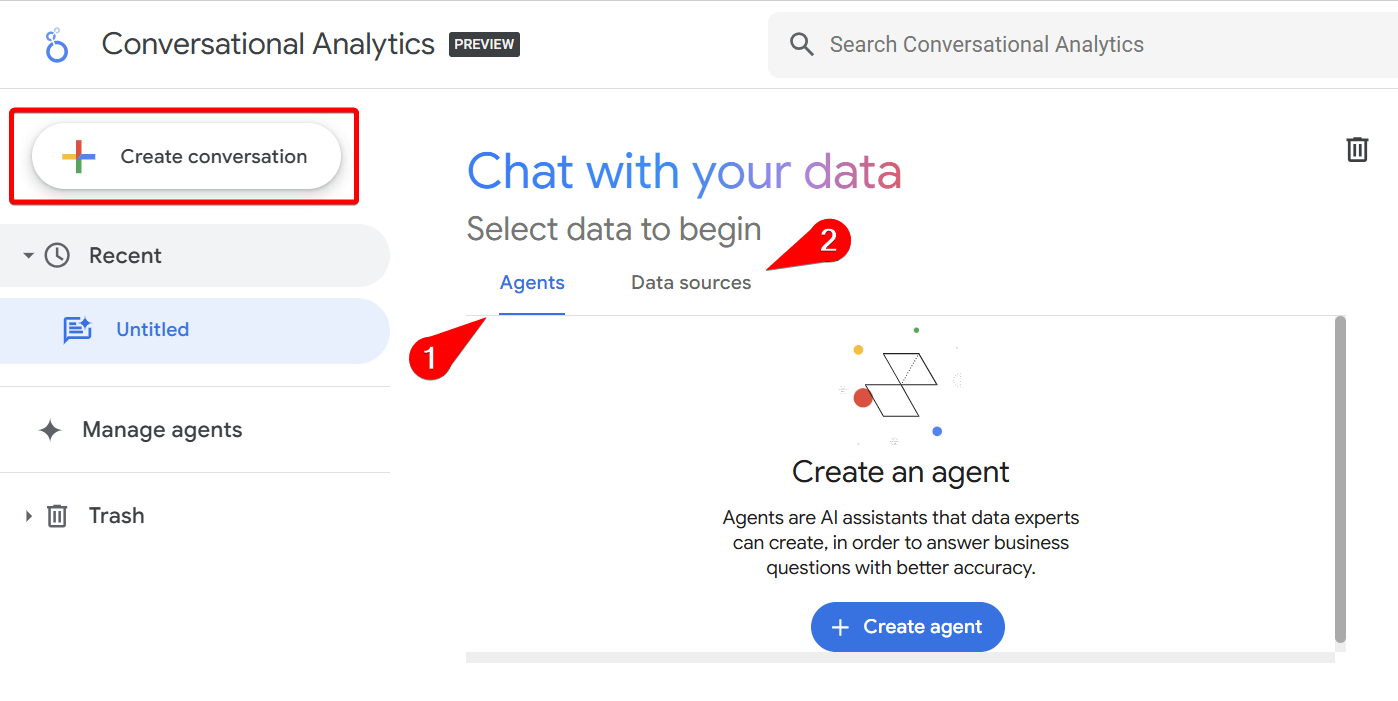Click the Trash bin sidebar icon

pos(58,516)
